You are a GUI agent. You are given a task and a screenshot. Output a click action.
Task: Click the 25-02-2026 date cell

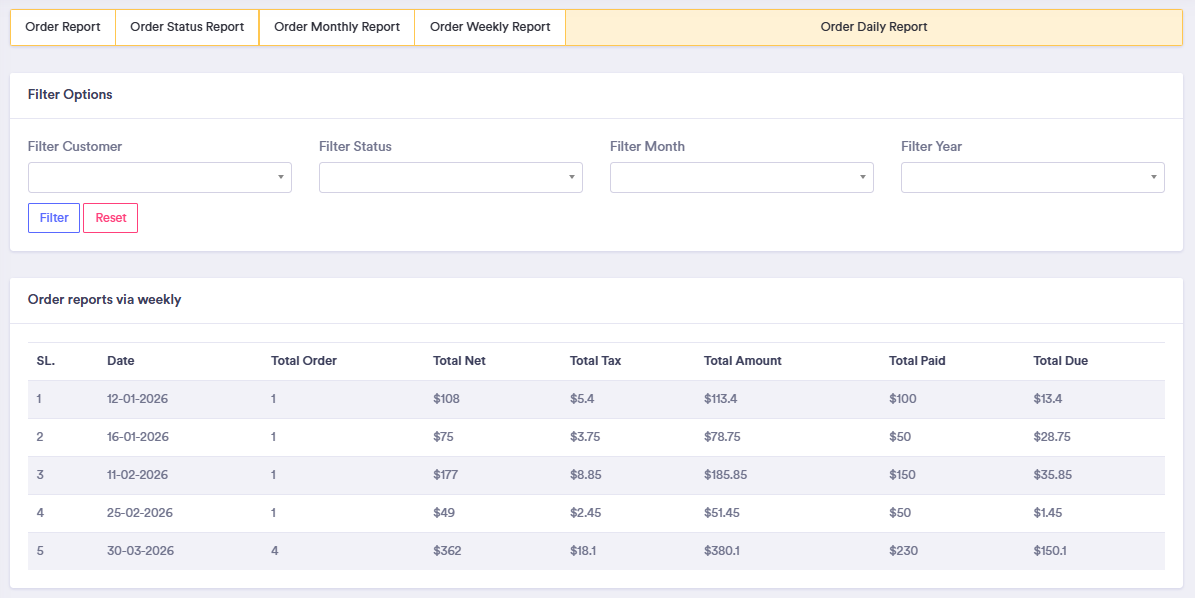(x=140, y=513)
